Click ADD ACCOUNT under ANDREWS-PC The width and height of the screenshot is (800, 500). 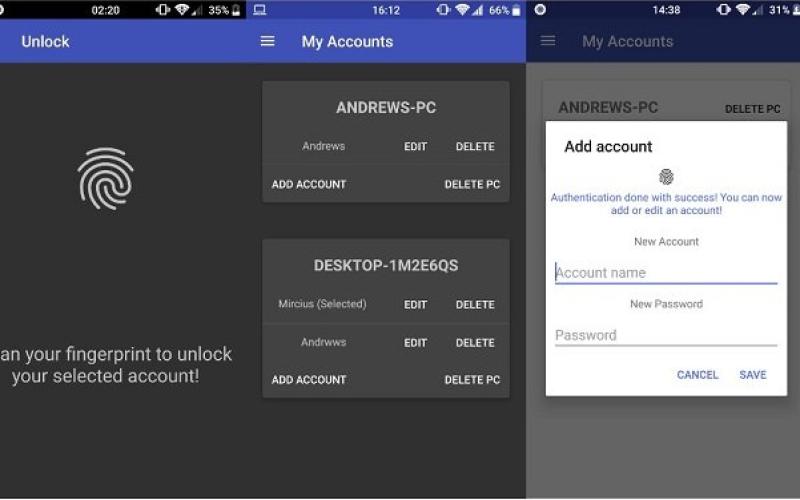coord(309,184)
